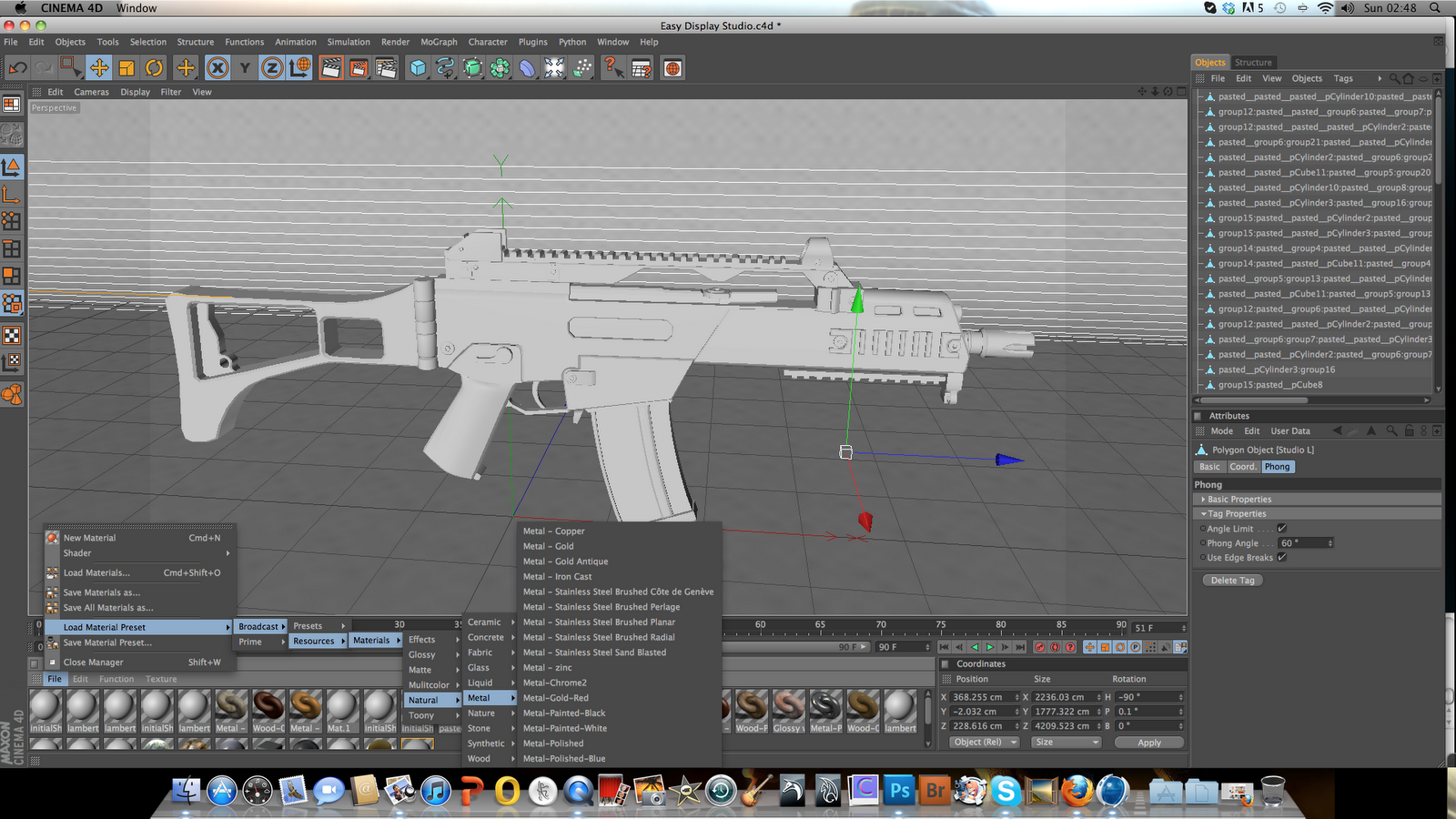Viewport: 1456px width, 819px height.
Task: Expand the Shader submenu
Action: (x=140, y=553)
